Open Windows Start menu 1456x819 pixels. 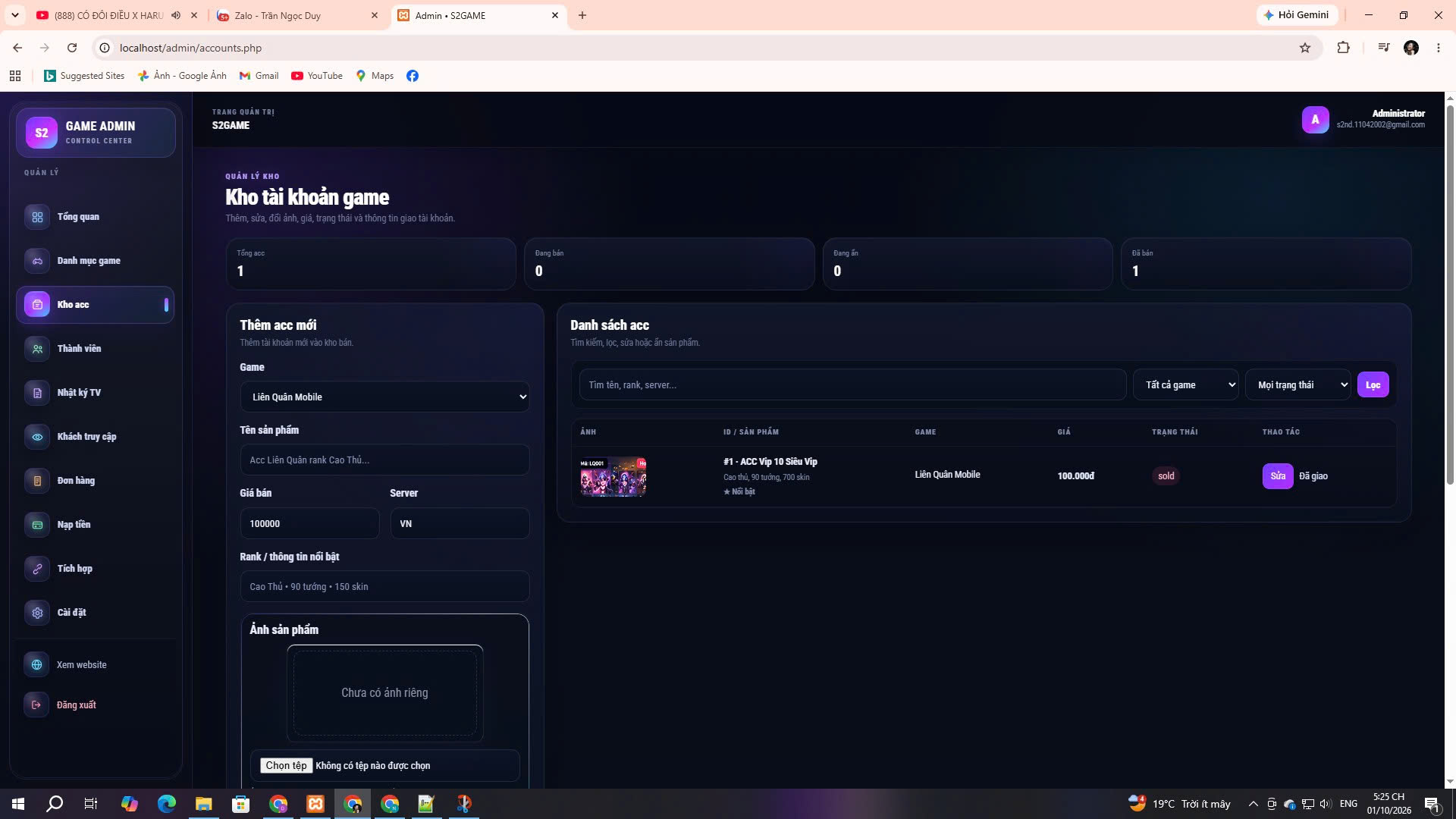18,804
